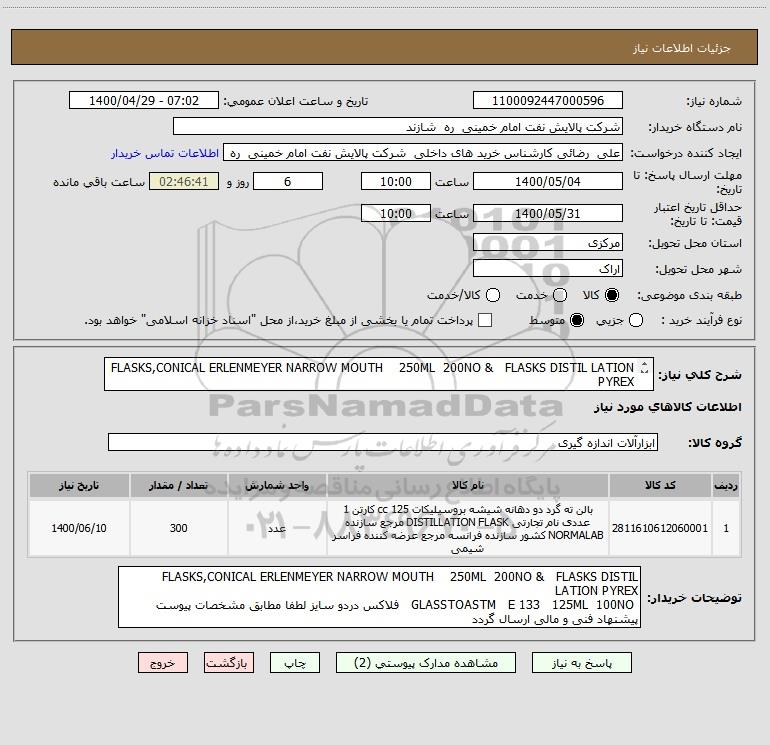The image size is (770, 745).
Task: Click the response deadline date field 1400/05/04
Action: (547, 181)
